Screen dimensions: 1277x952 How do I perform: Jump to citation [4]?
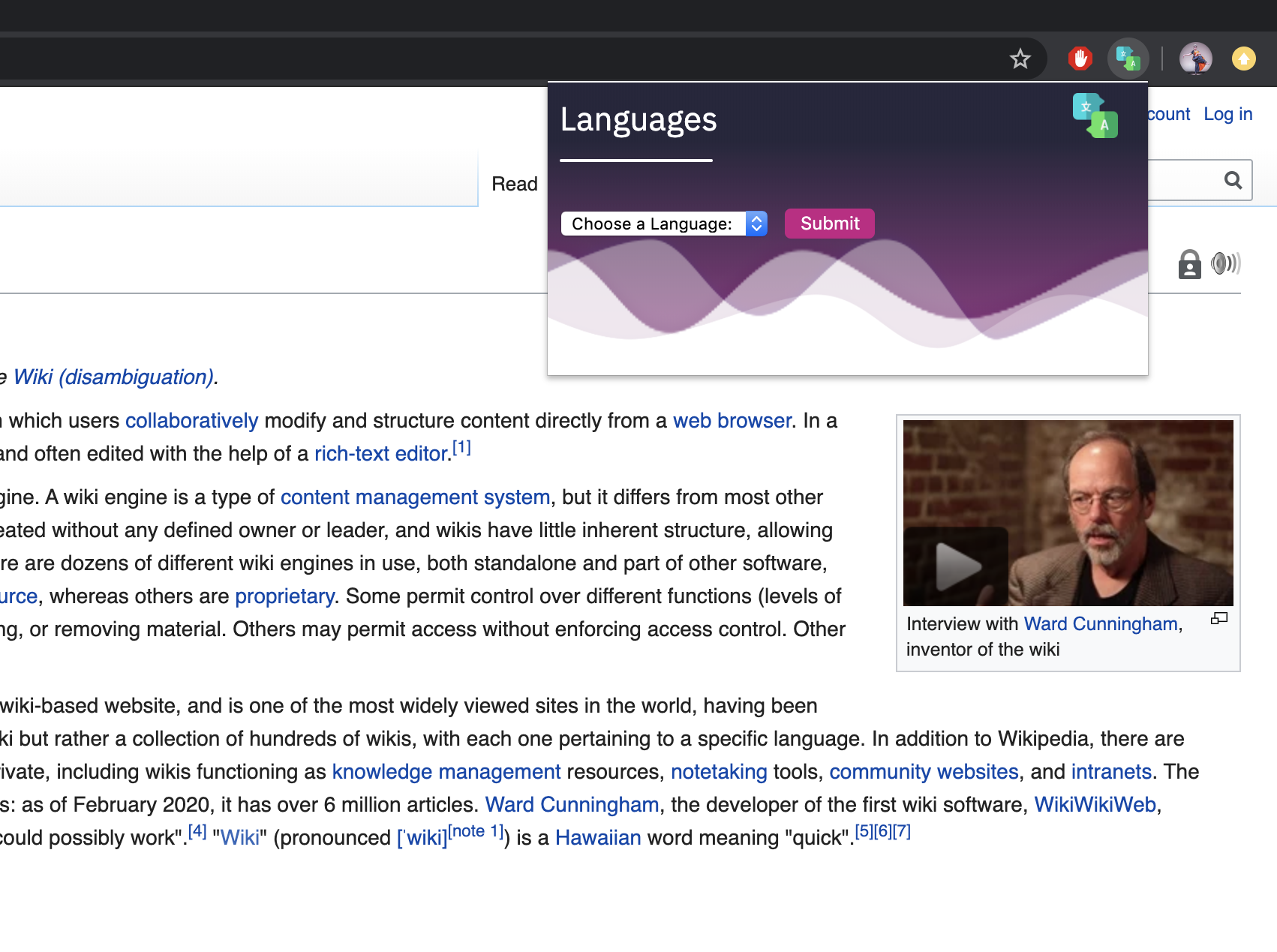click(x=197, y=831)
